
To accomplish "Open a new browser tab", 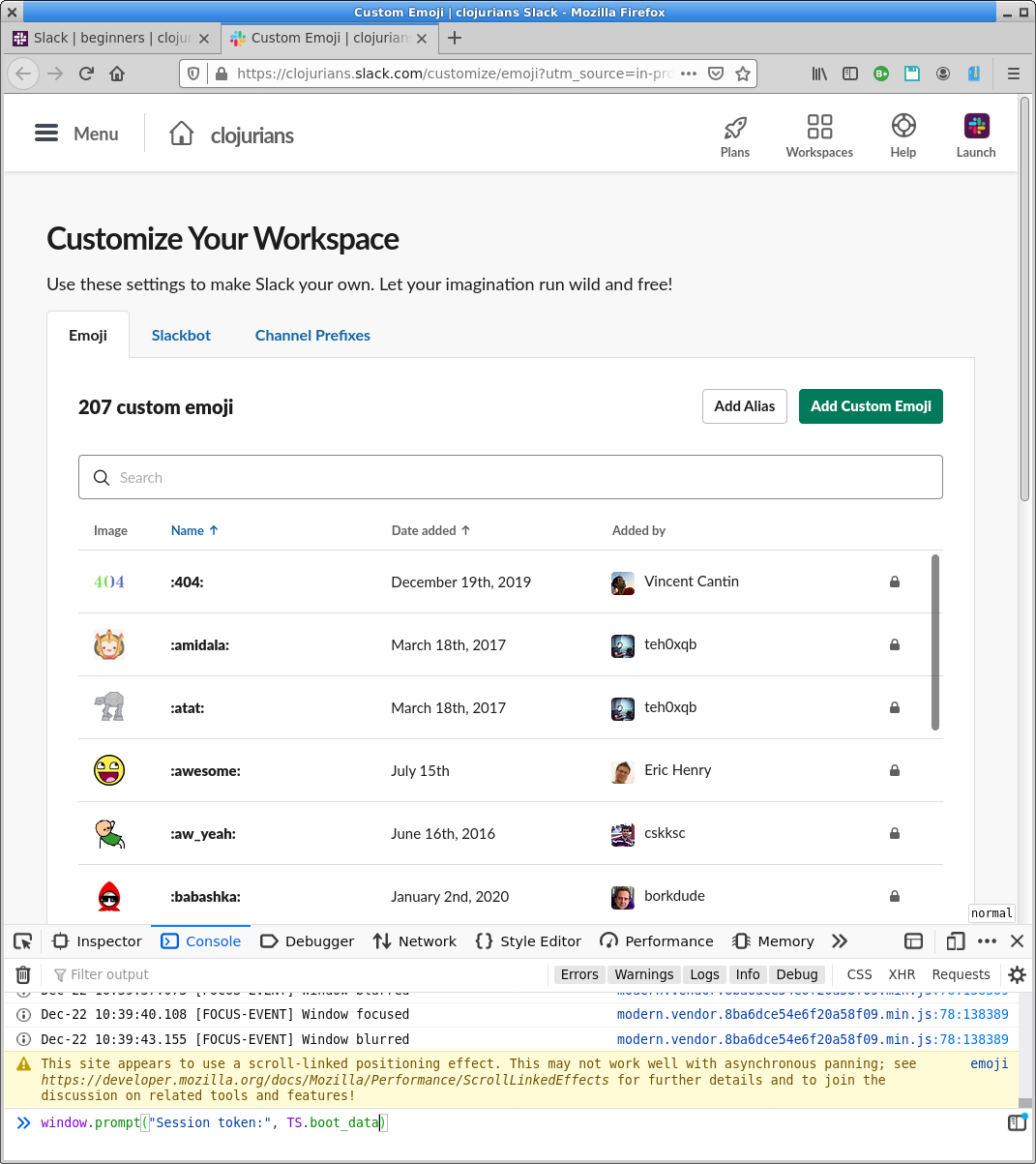I will pos(455,38).
